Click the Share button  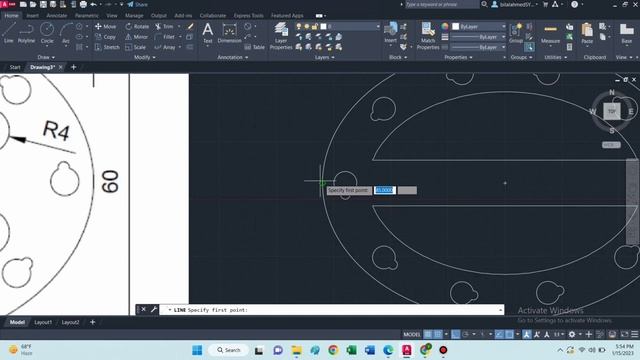(x=138, y=4)
